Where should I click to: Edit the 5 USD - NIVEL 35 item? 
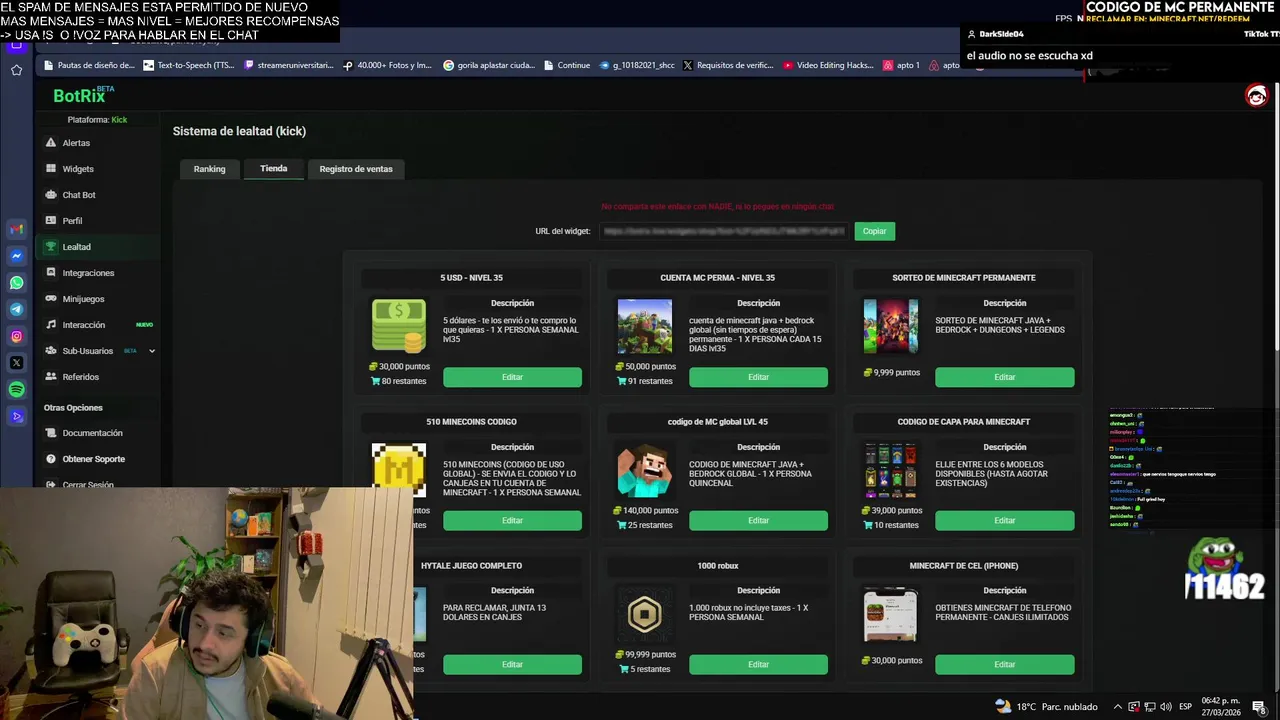(512, 377)
